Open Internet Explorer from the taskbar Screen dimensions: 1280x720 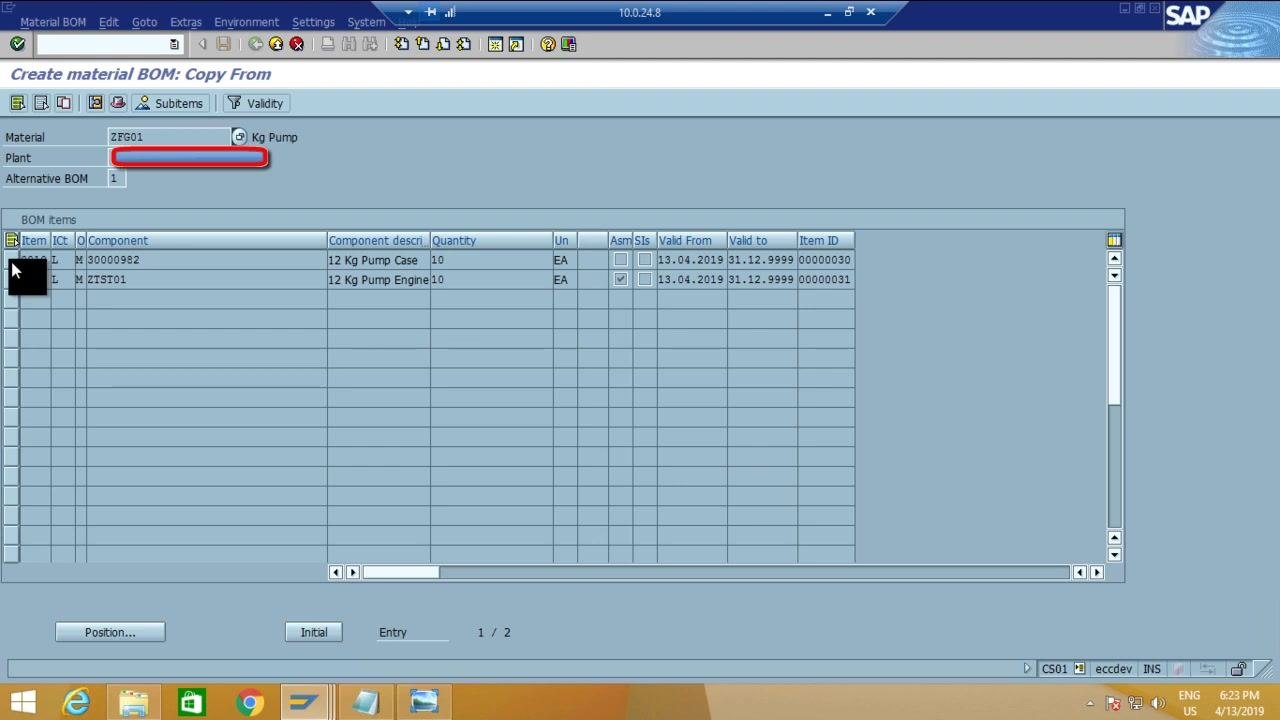coord(76,703)
